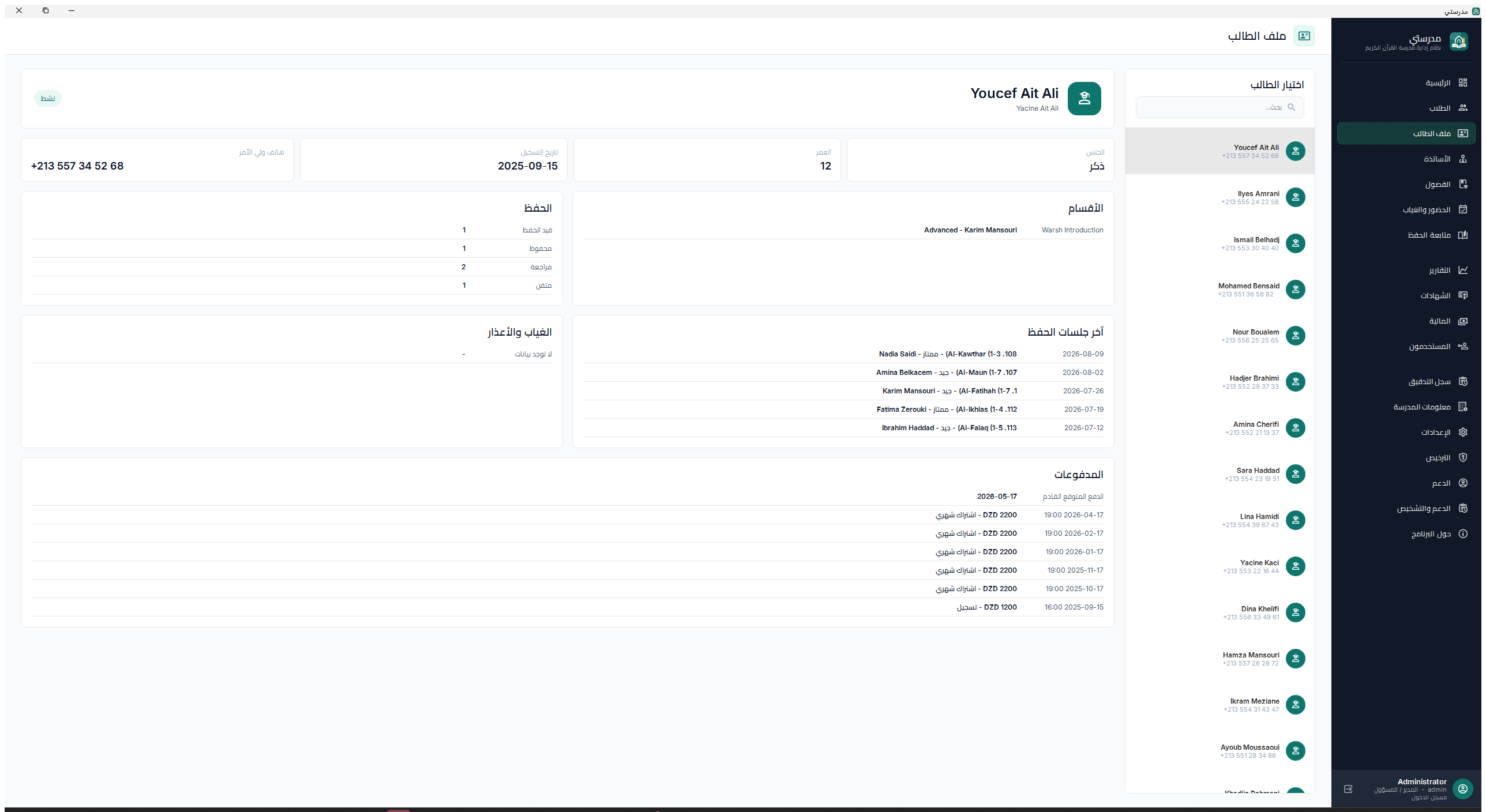Choose Sara Haddad from the list
The height and width of the screenshot is (812, 1486).
tap(1219, 474)
